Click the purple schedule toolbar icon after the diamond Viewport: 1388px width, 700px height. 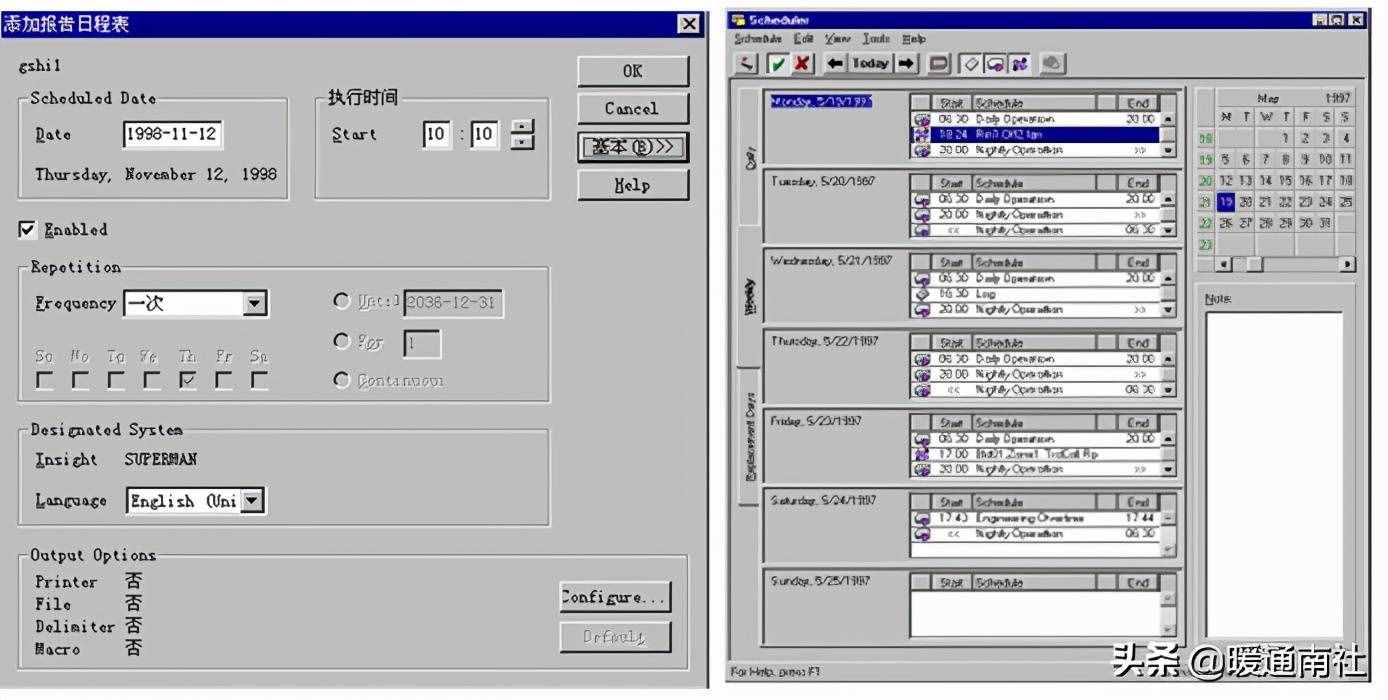995,63
